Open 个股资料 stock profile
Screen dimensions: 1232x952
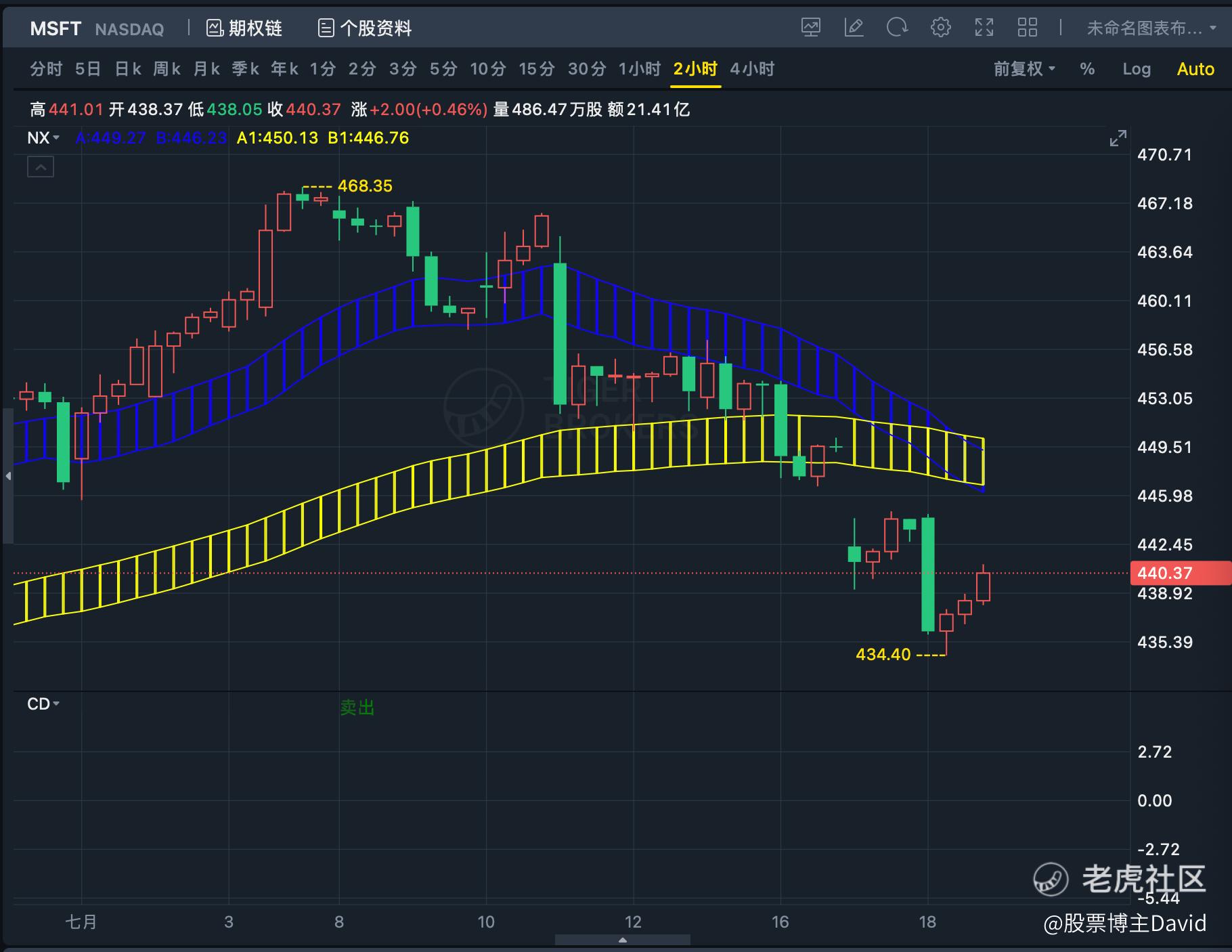(x=364, y=28)
